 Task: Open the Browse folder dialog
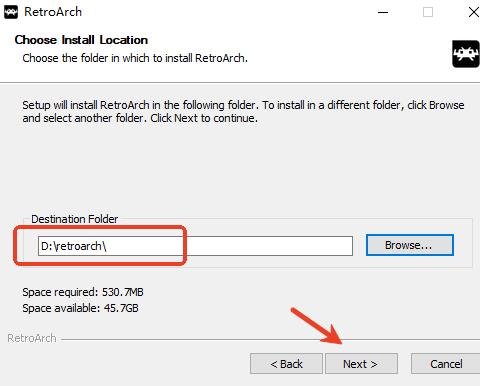click(410, 245)
